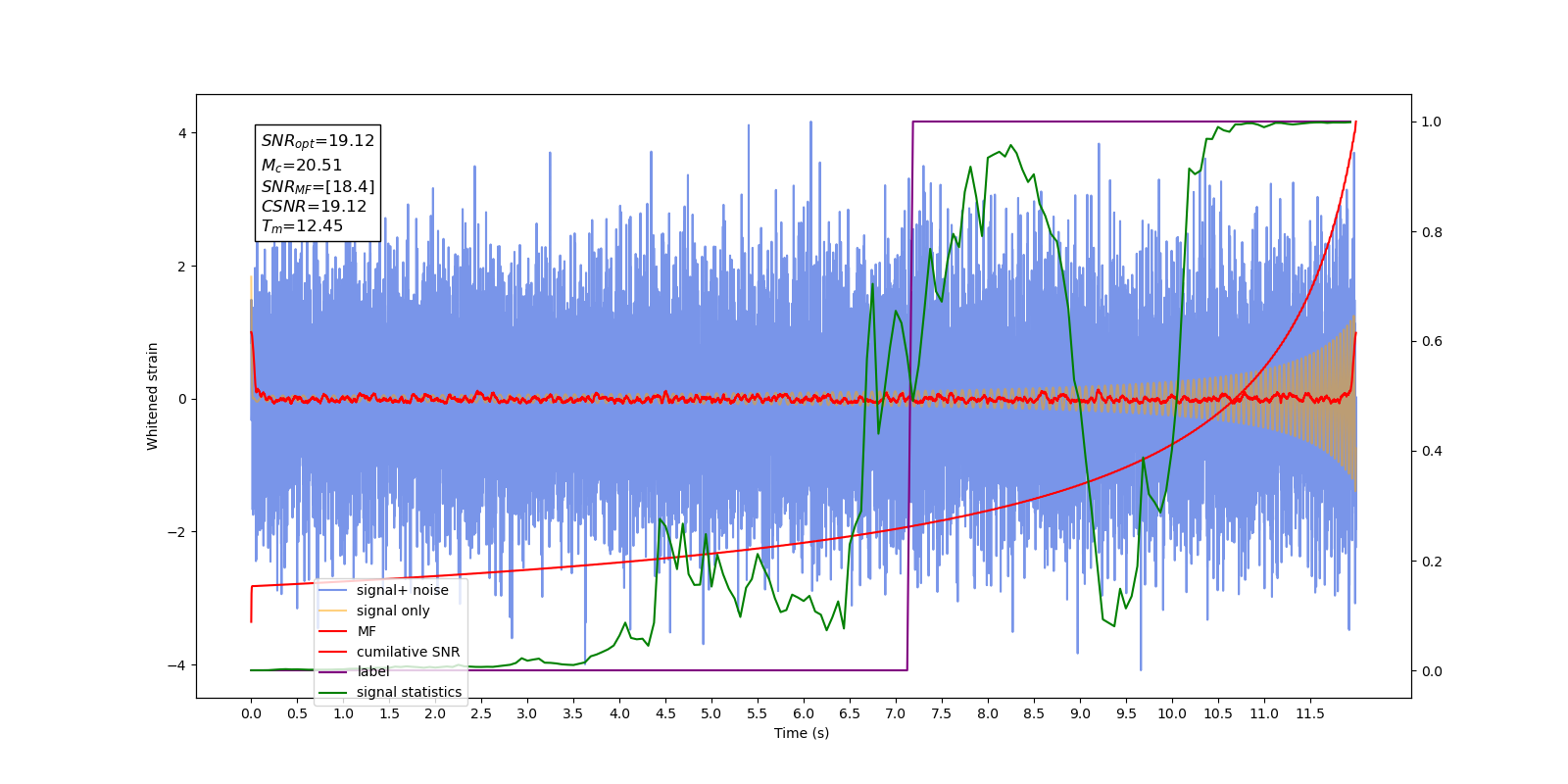
Task: Click the 'Time (s)' x-axis label
Action: pos(802,733)
